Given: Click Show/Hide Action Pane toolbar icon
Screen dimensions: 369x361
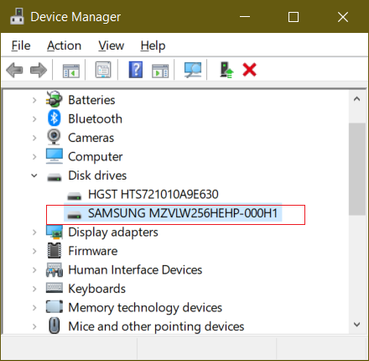Looking at the screenshot, I should [x=160, y=70].
